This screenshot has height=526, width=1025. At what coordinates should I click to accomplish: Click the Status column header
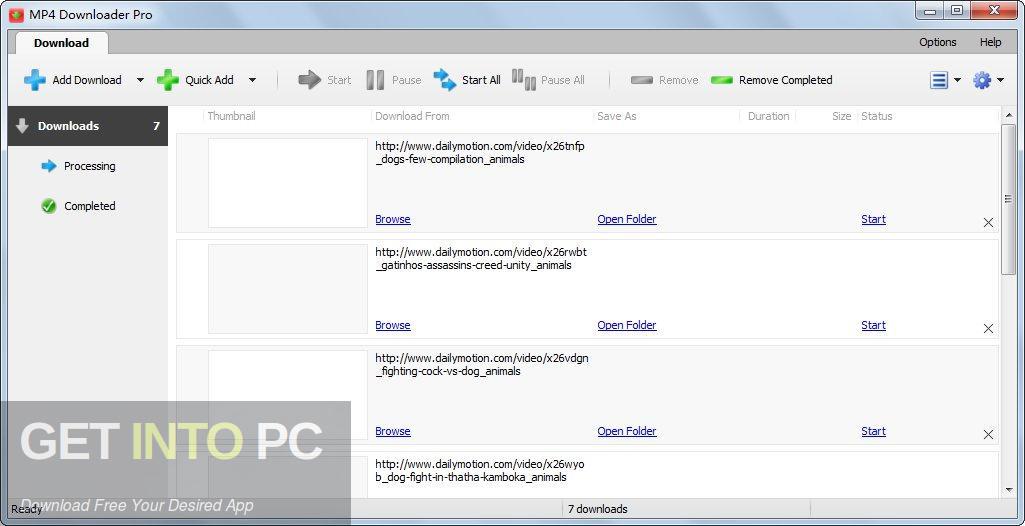877,116
